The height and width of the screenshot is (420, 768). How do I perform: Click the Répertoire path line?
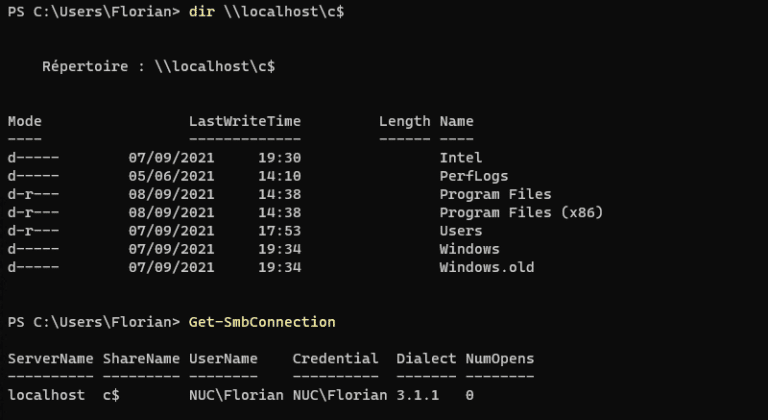pos(158,67)
